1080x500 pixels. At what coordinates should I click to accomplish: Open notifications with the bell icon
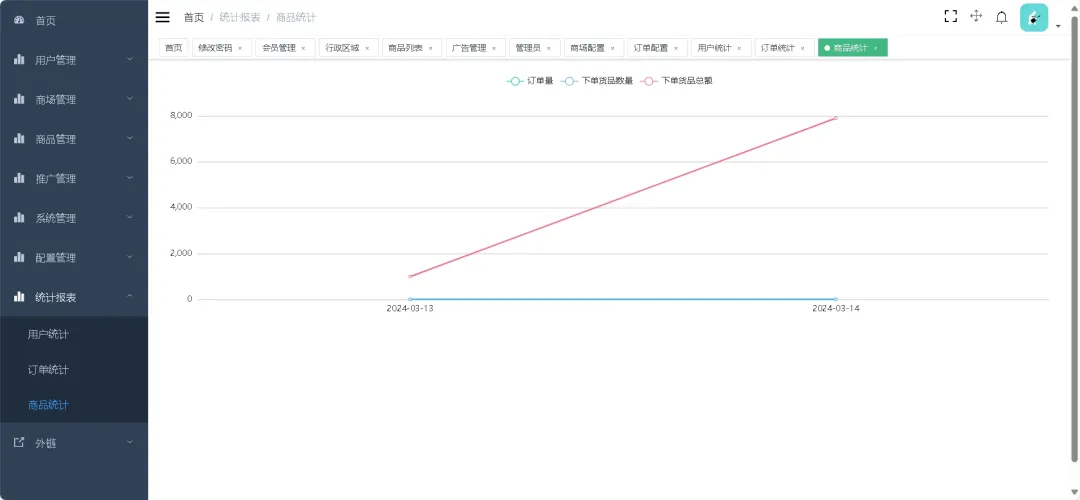pos(1002,17)
